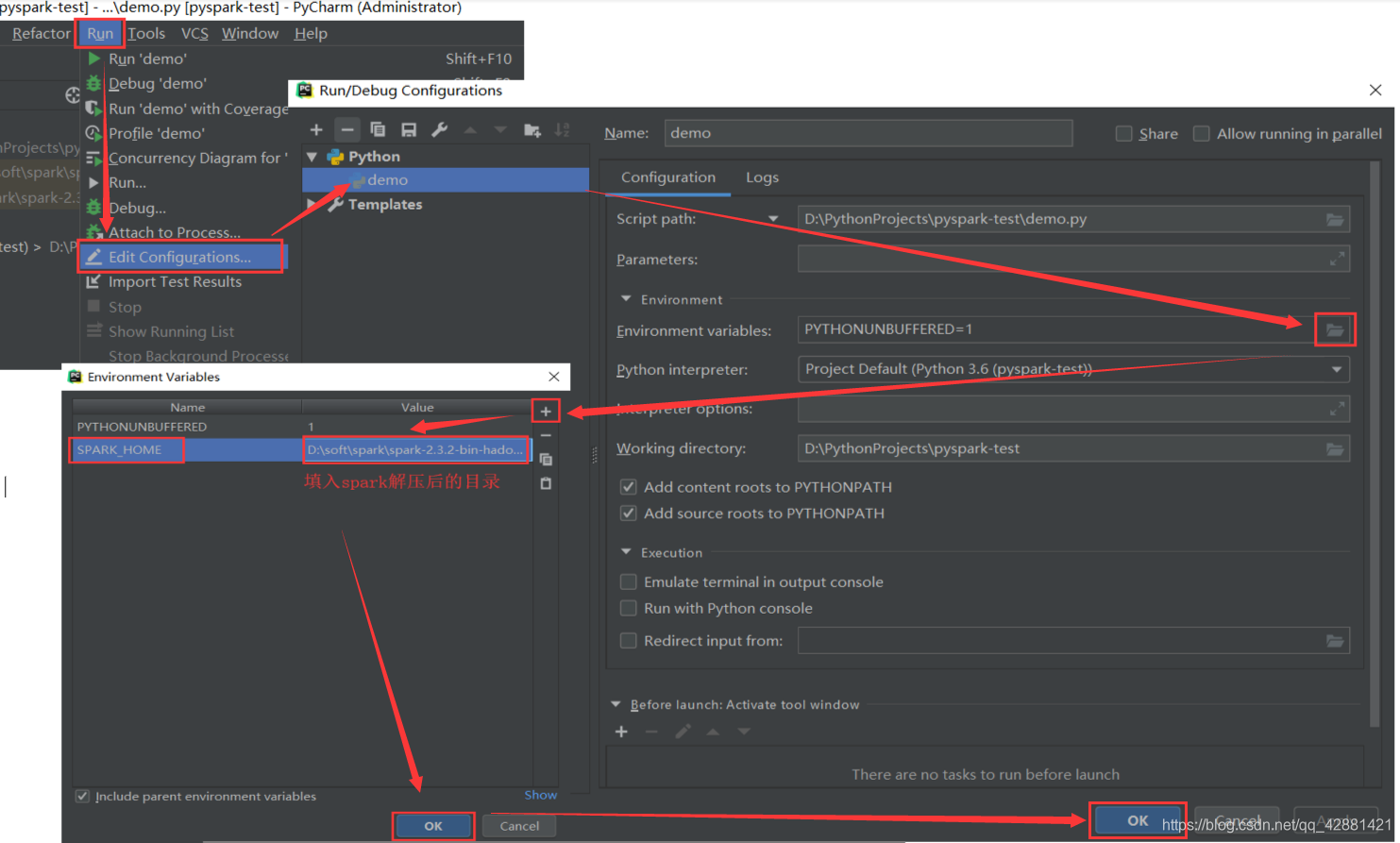
Task: Close the Environment Variables dialog
Action: [554, 377]
